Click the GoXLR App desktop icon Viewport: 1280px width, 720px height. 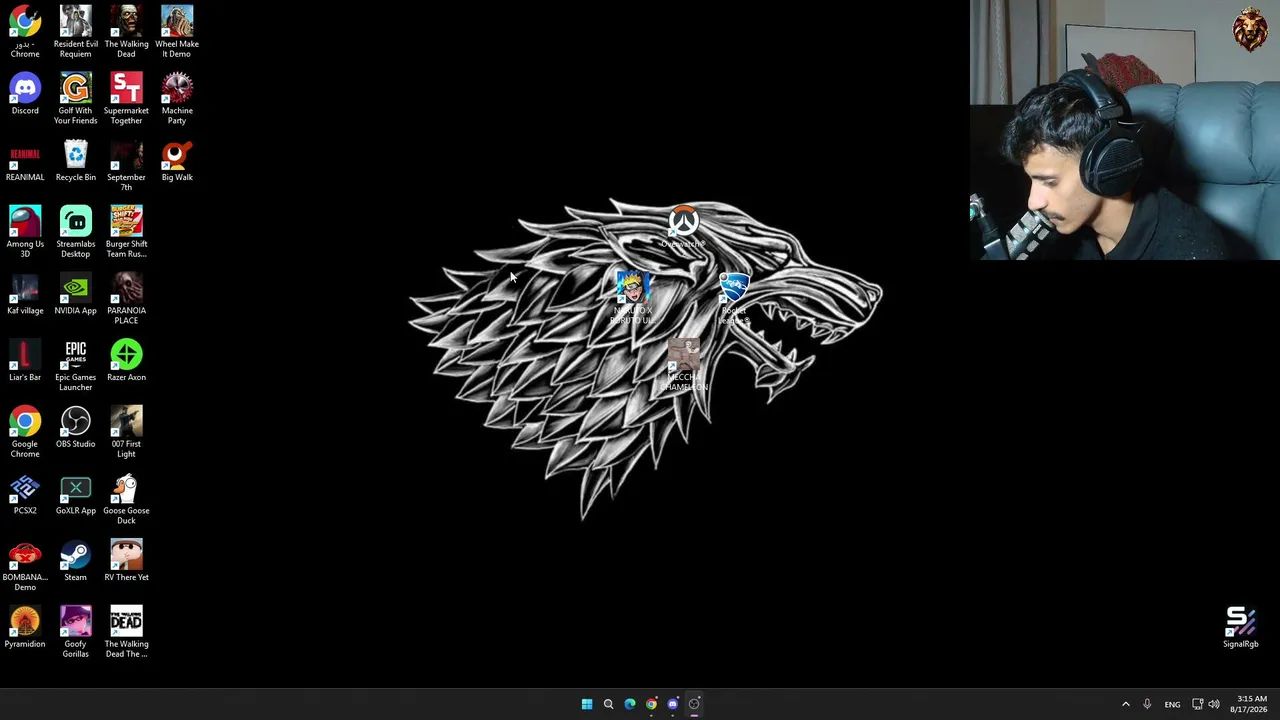point(76,494)
